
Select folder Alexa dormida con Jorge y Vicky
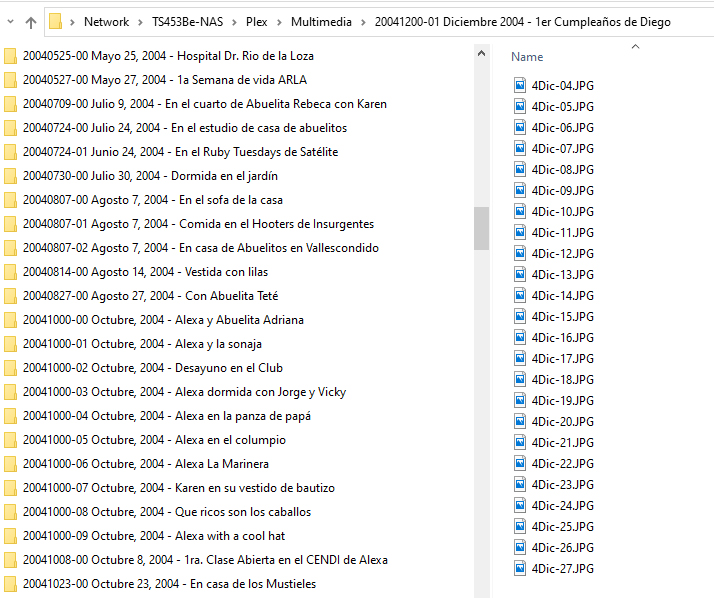184,392
